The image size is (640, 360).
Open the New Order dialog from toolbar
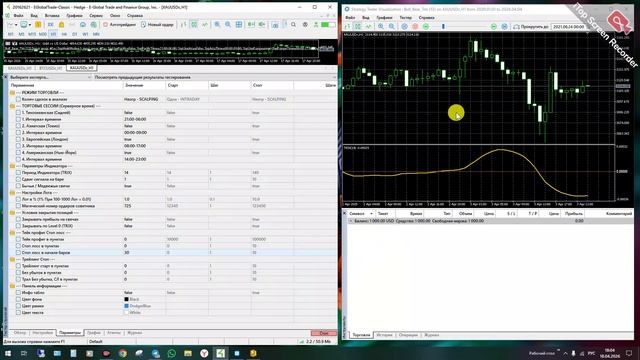(158, 24)
